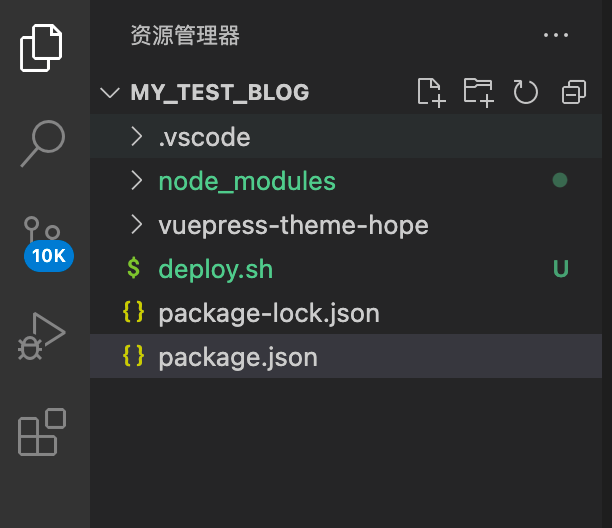Click the green dot beside node_modules
This screenshot has width=612, height=528.
pos(560,180)
